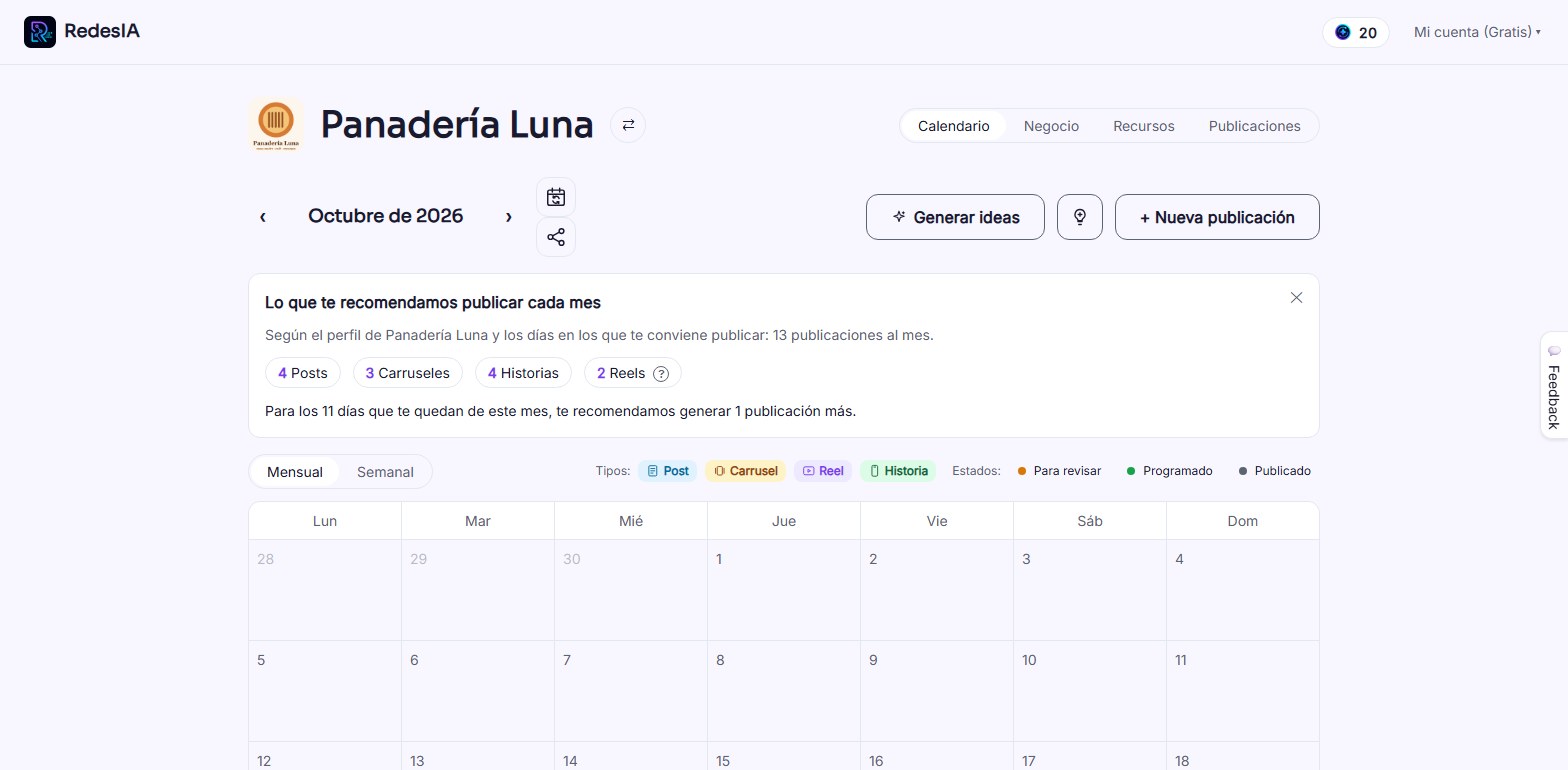Click the RedesIA logo icon
Screen dimensions: 1568x770
[x=40, y=32]
